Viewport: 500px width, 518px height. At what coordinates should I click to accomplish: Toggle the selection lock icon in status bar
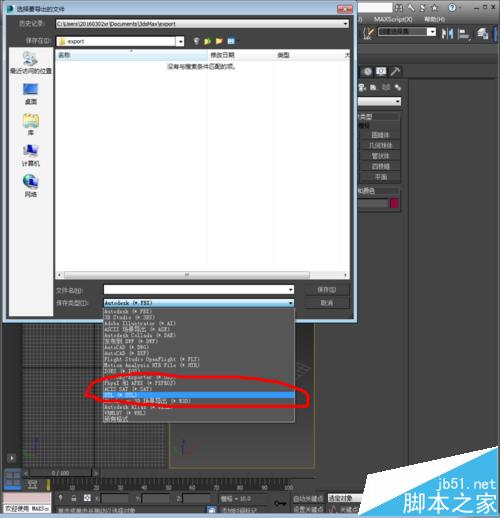[74, 498]
